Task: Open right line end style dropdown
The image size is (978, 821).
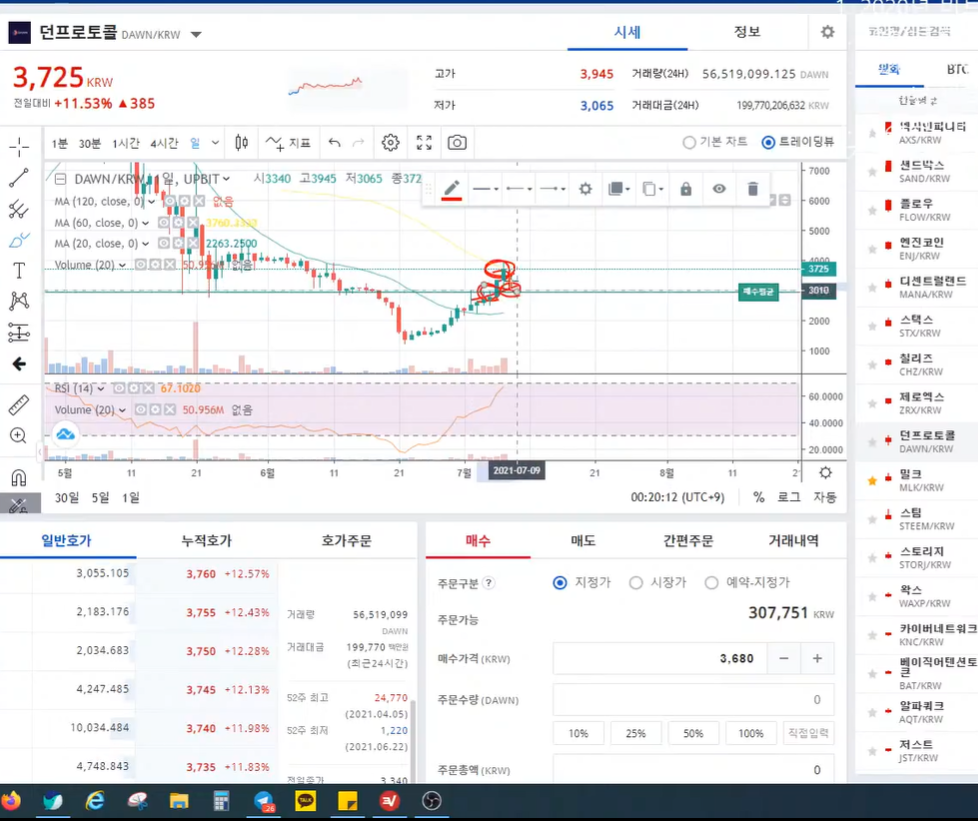Action: pyautogui.click(x=553, y=188)
